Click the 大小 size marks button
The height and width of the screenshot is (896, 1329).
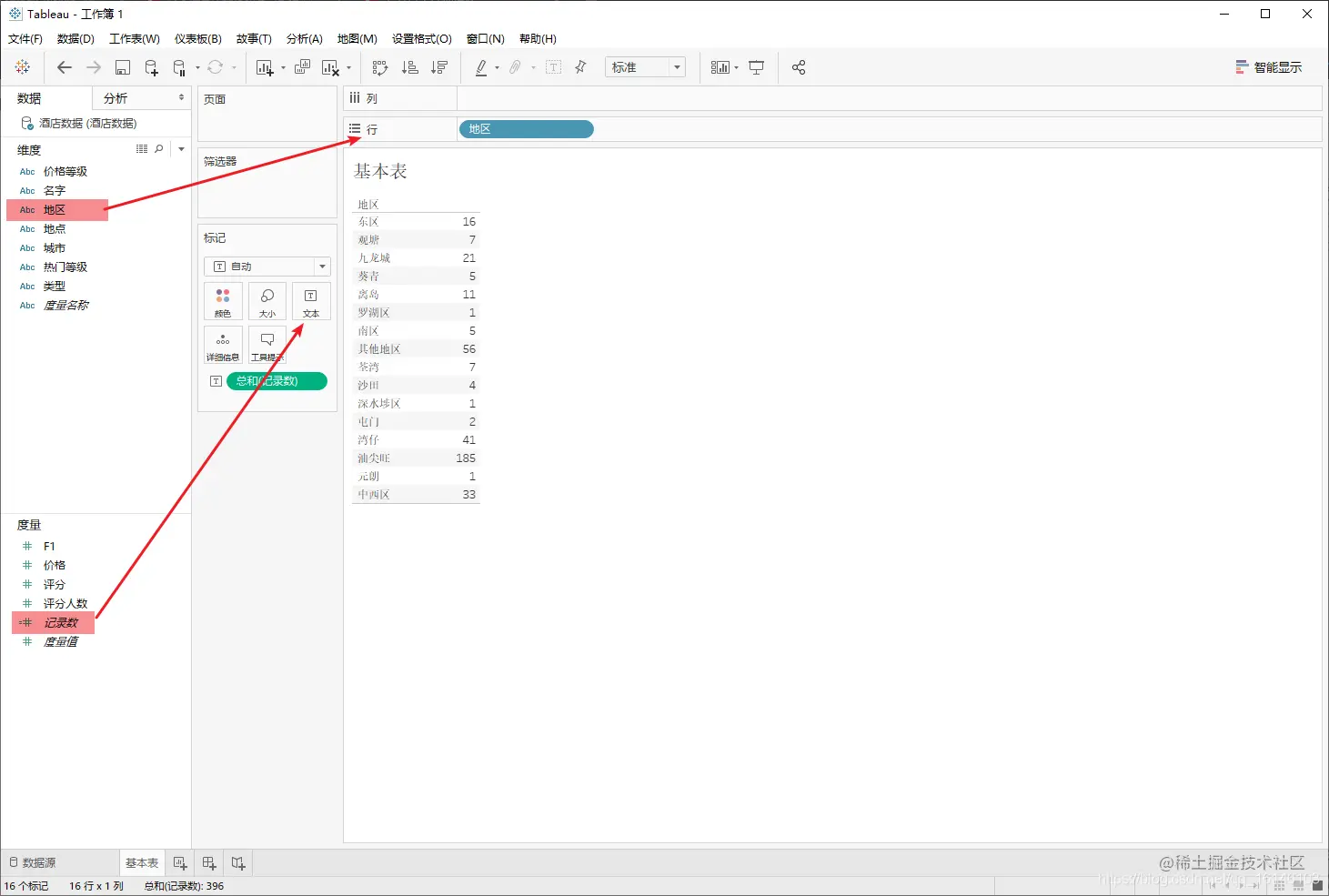click(x=267, y=301)
